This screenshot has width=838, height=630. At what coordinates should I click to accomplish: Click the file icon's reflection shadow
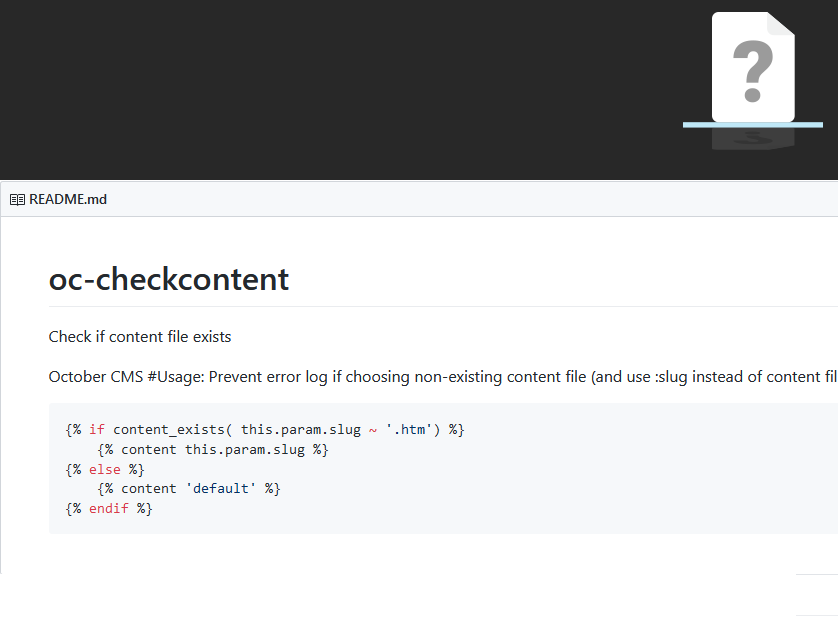753,139
